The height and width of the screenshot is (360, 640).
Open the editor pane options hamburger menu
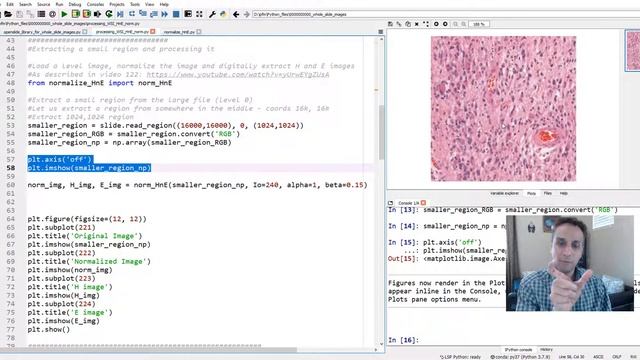click(x=380, y=32)
